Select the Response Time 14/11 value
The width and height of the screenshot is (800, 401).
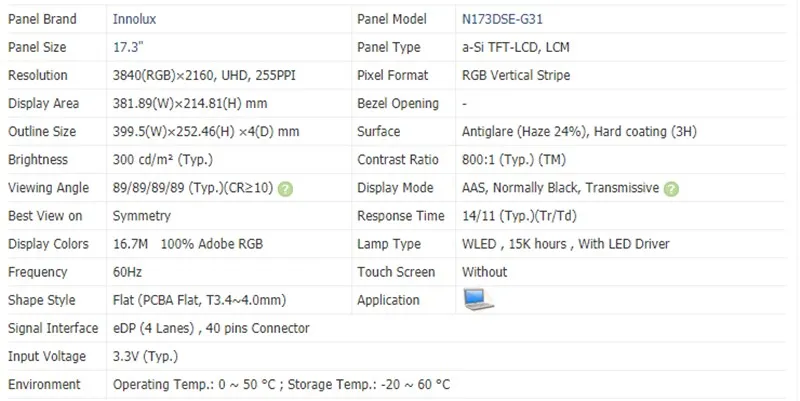(517, 216)
